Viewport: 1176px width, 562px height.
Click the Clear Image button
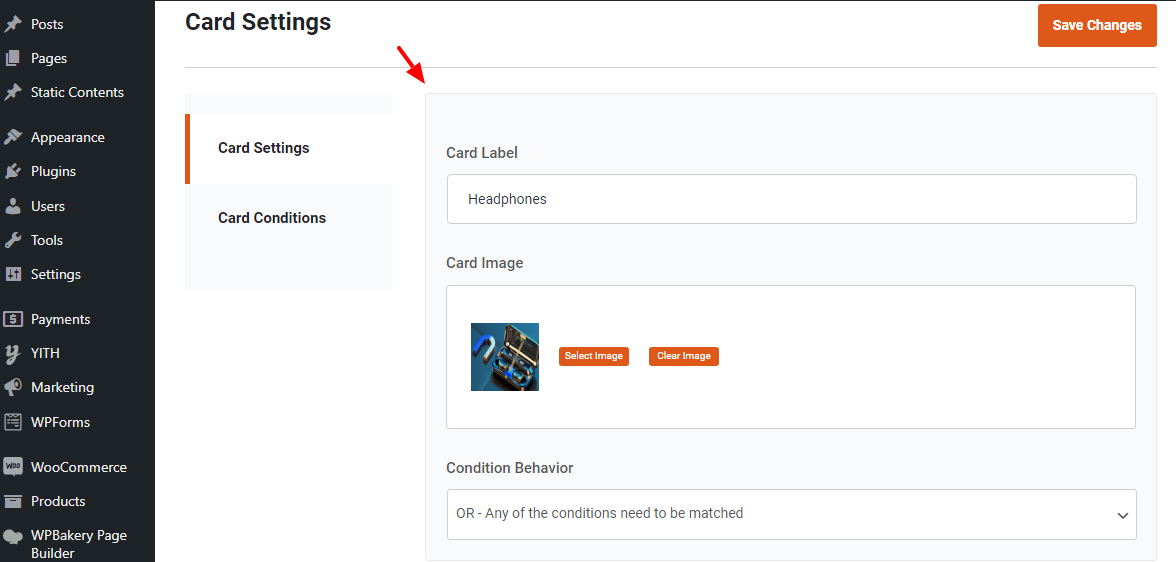(x=684, y=356)
